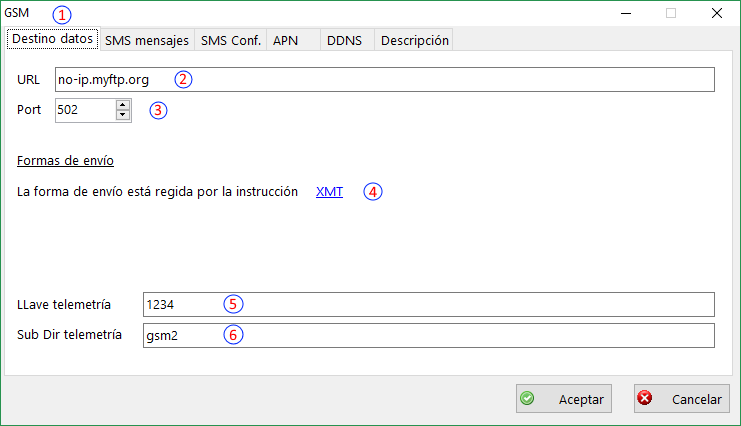Viewport: 741px width, 426px height.
Task: Increase Port value with the up arrow
Action: coord(124,105)
